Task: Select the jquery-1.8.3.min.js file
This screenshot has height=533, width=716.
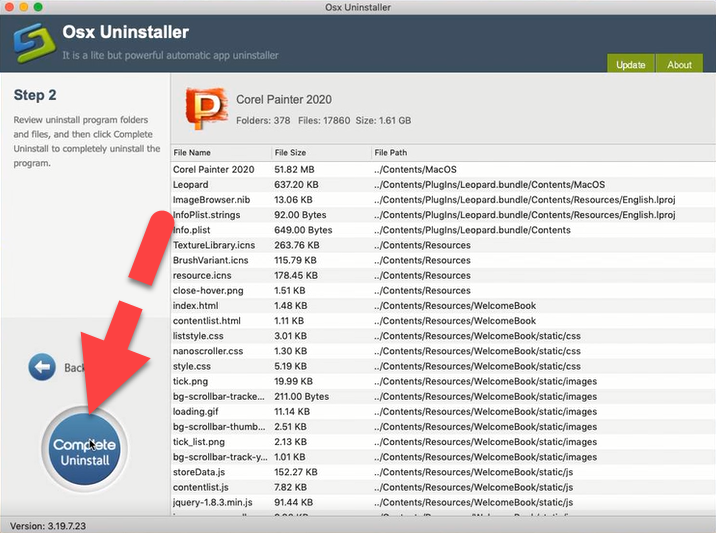Action: (213, 502)
